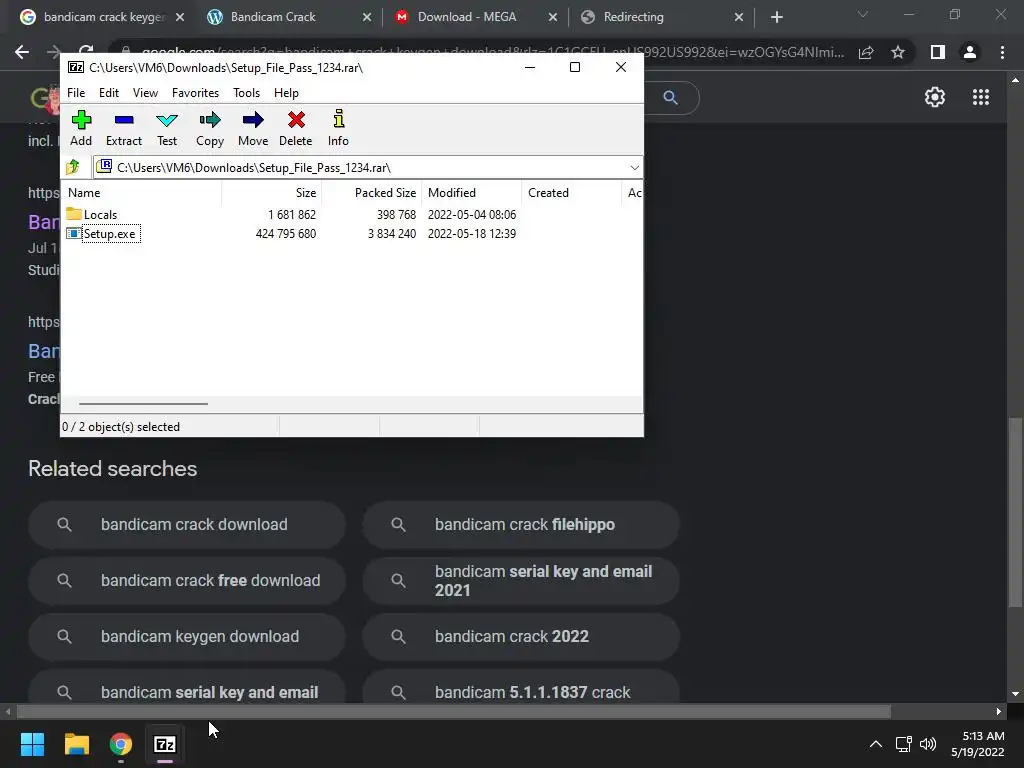1024x768 pixels.
Task: Open the Info tool
Action: tap(338, 128)
